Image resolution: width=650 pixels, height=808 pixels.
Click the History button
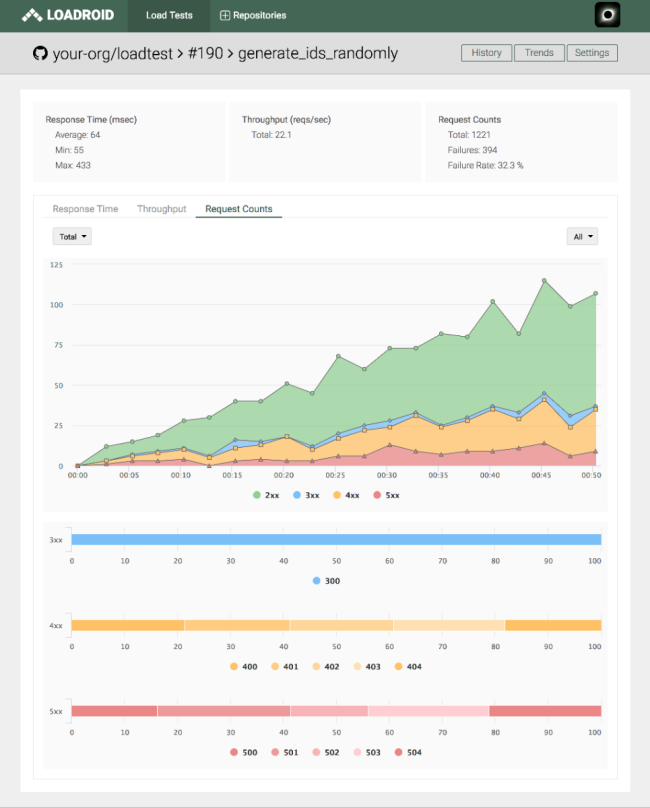[486, 53]
